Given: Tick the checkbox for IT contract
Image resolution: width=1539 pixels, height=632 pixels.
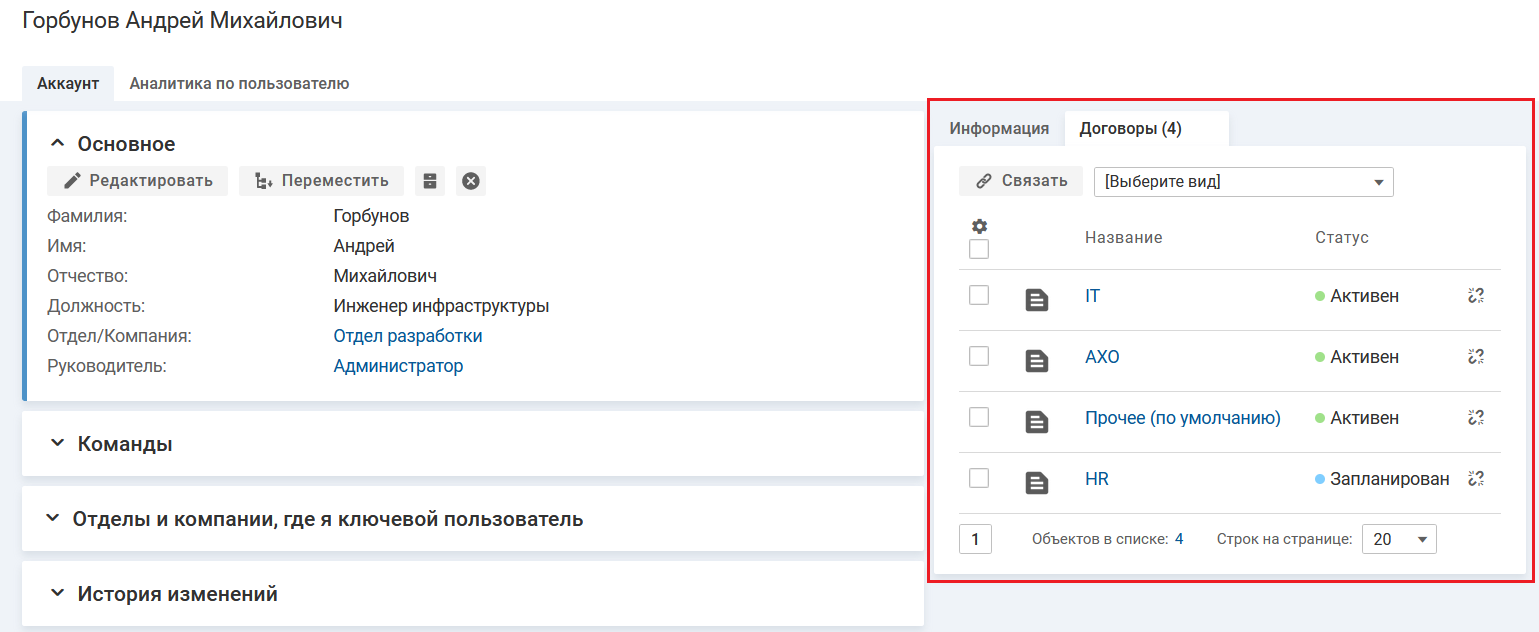Looking at the screenshot, I should tap(979, 295).
